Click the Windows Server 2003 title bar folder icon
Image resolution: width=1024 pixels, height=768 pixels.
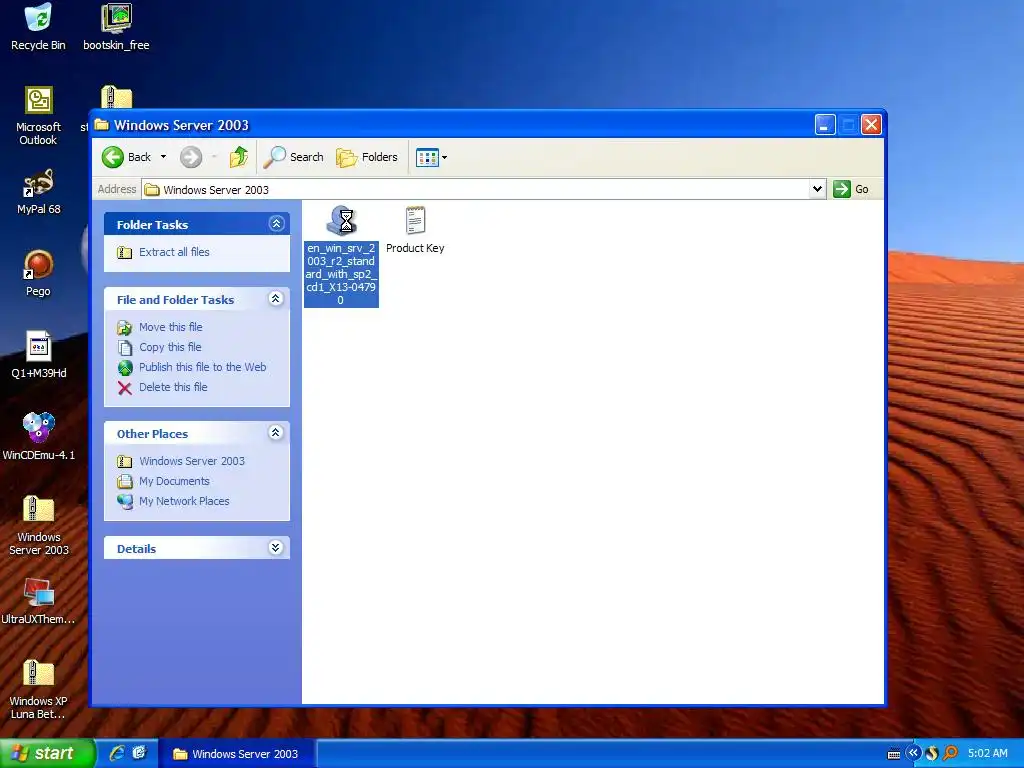pos(101,124)
